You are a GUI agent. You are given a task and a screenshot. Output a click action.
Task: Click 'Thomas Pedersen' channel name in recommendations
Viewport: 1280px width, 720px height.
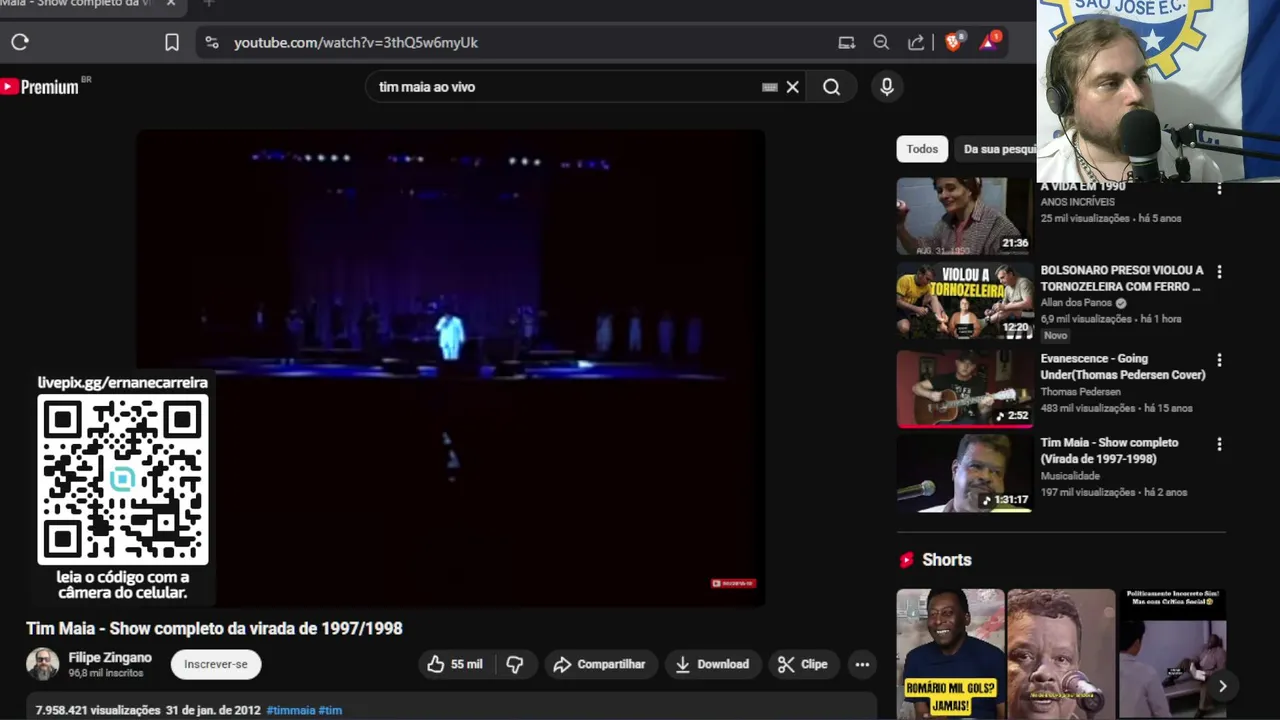1080,392
